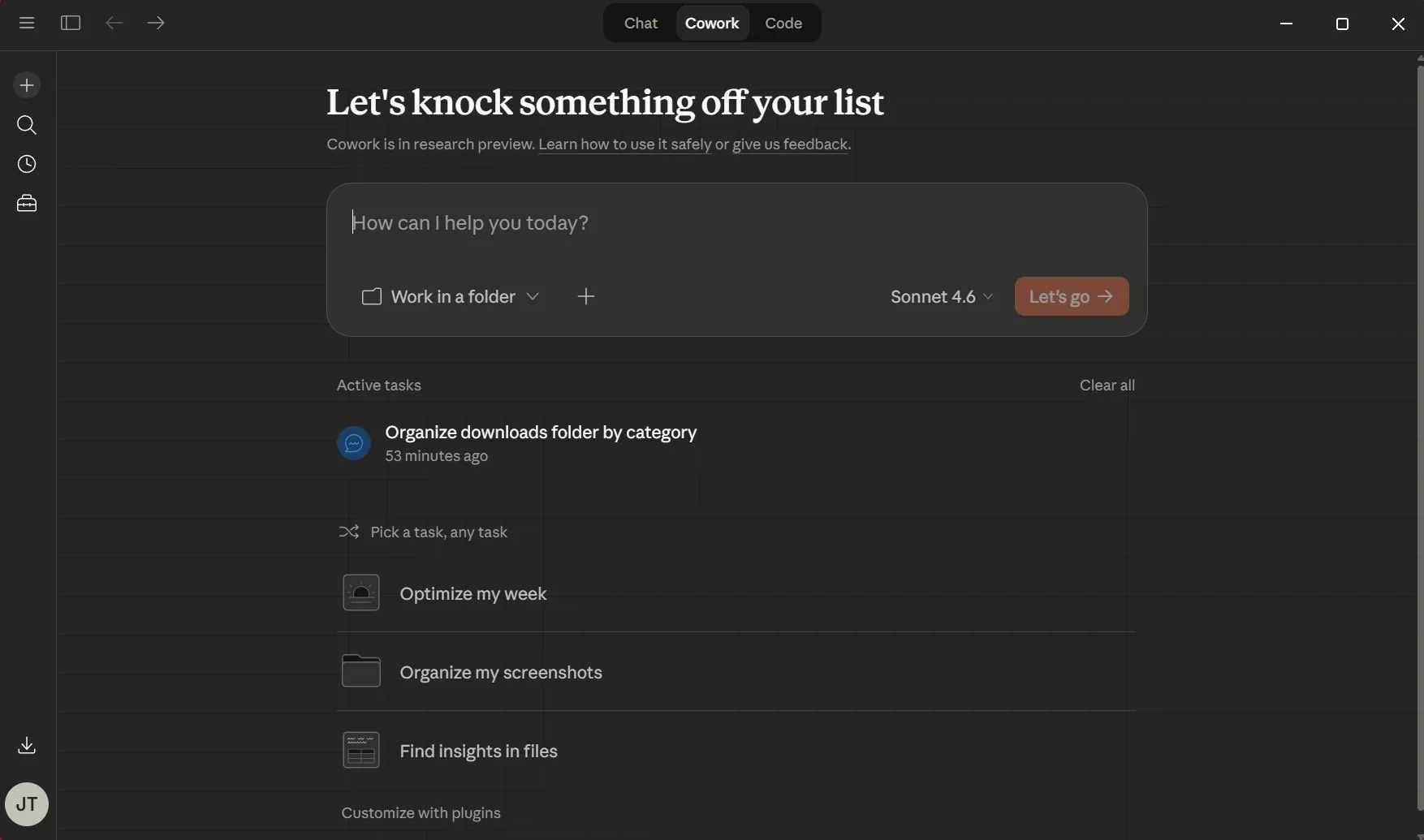Toggle the sidebar panel icon
The height and width of the screenshot is (840, 1424).
[71, 23]
